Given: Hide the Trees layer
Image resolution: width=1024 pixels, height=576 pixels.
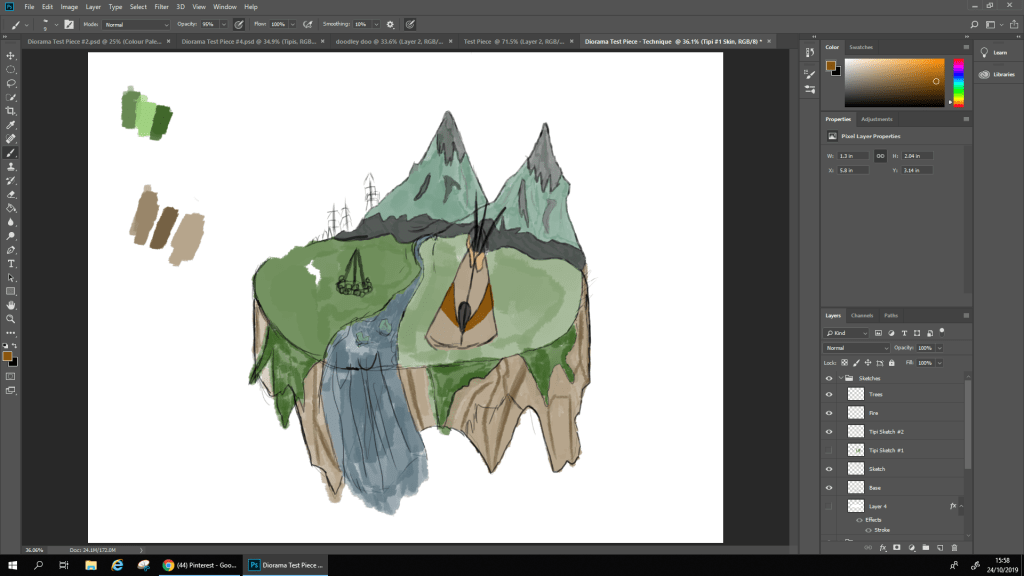Looking at the screenshot, I should (x=828, y=394).
